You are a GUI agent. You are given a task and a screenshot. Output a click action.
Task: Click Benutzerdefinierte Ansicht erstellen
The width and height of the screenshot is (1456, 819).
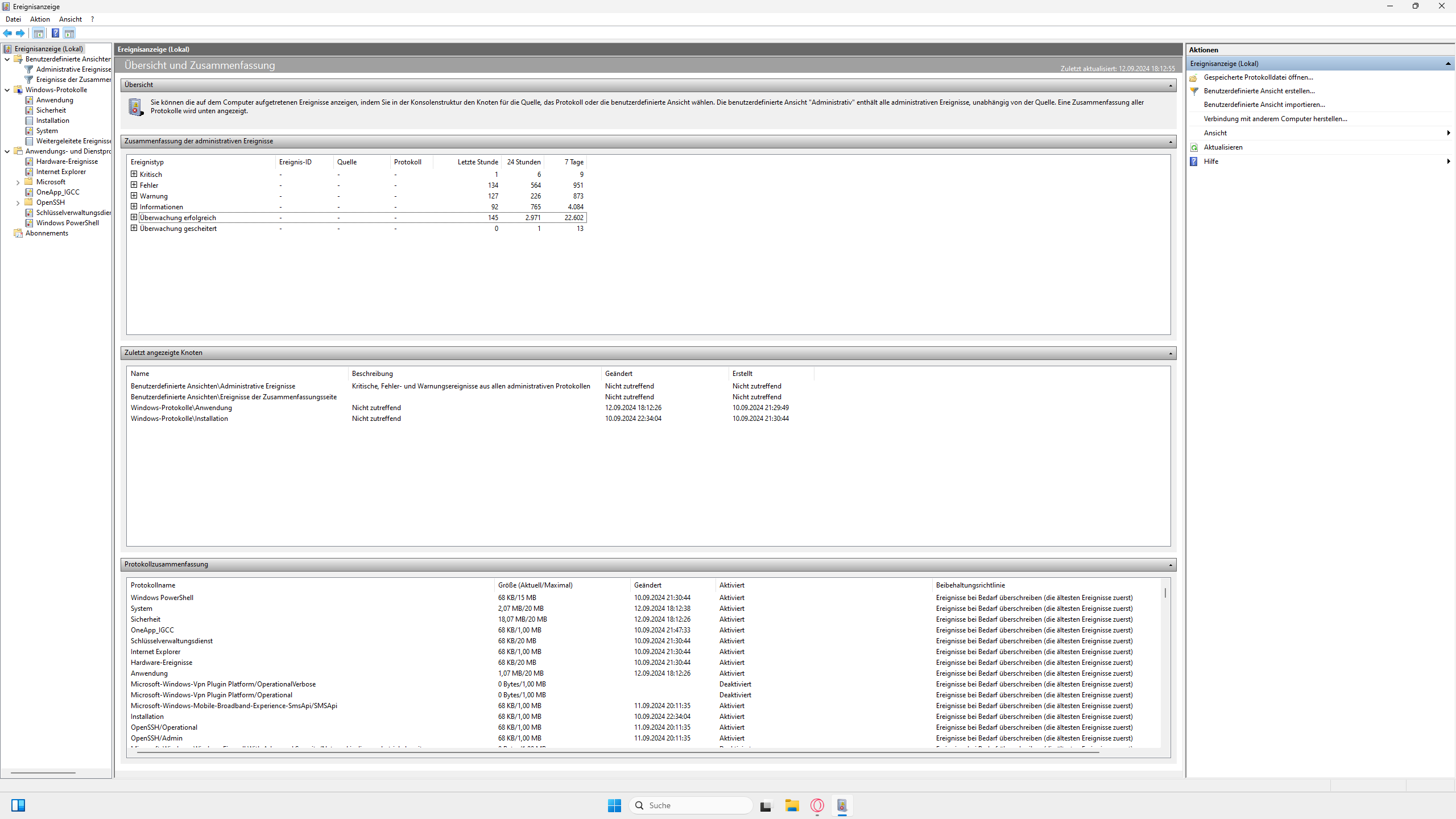tap(1259, 91)
